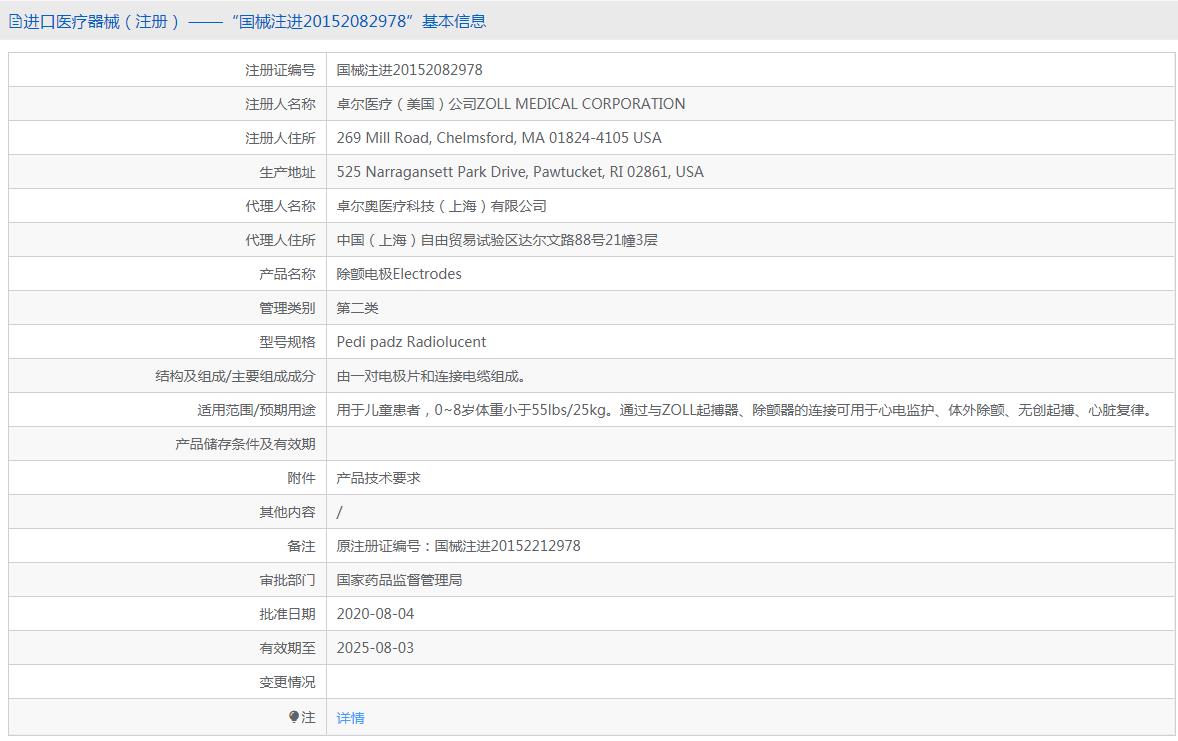1178x741 pixels.
Task: Select approving authority 国家药品监督管理局
Action: (x=399, y=580)
